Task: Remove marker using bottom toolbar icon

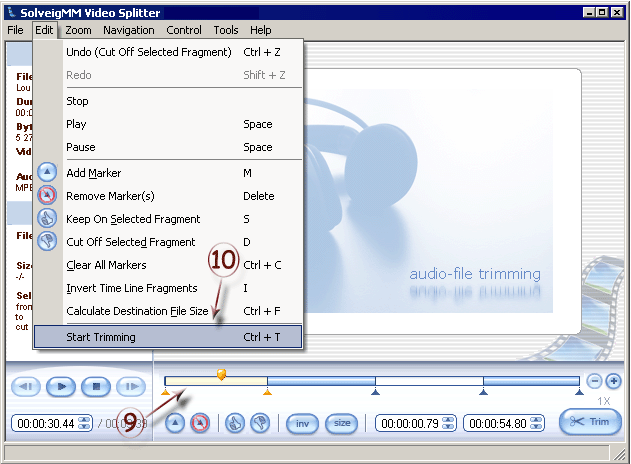Action: 200,423
